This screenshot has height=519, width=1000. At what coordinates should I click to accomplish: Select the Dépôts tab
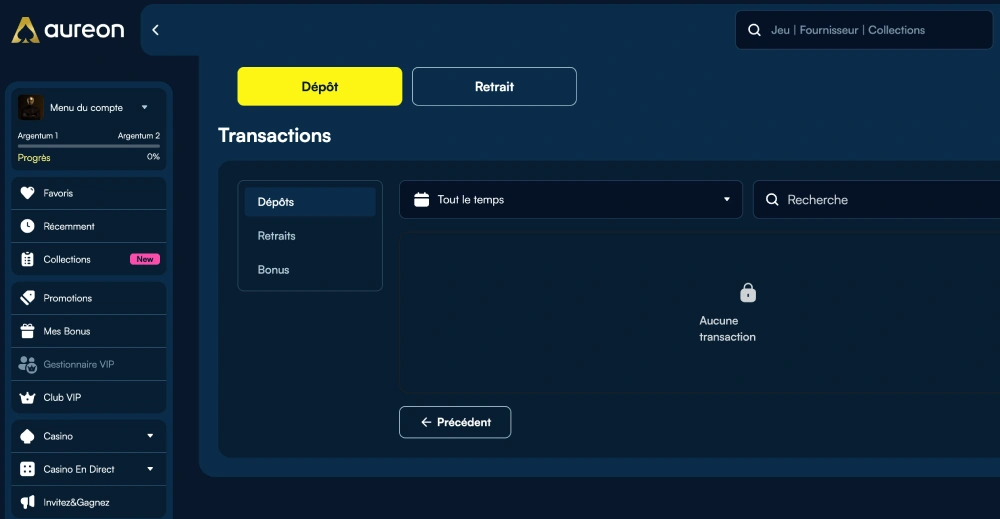coord(310,202)
